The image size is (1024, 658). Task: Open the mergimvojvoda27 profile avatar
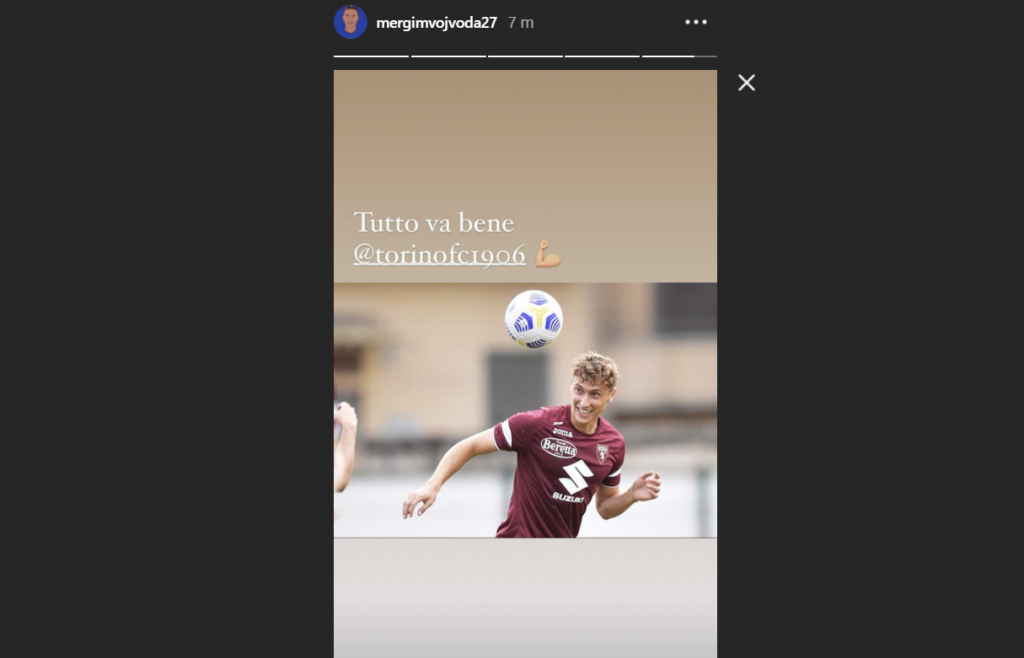(x=351, y=22)
